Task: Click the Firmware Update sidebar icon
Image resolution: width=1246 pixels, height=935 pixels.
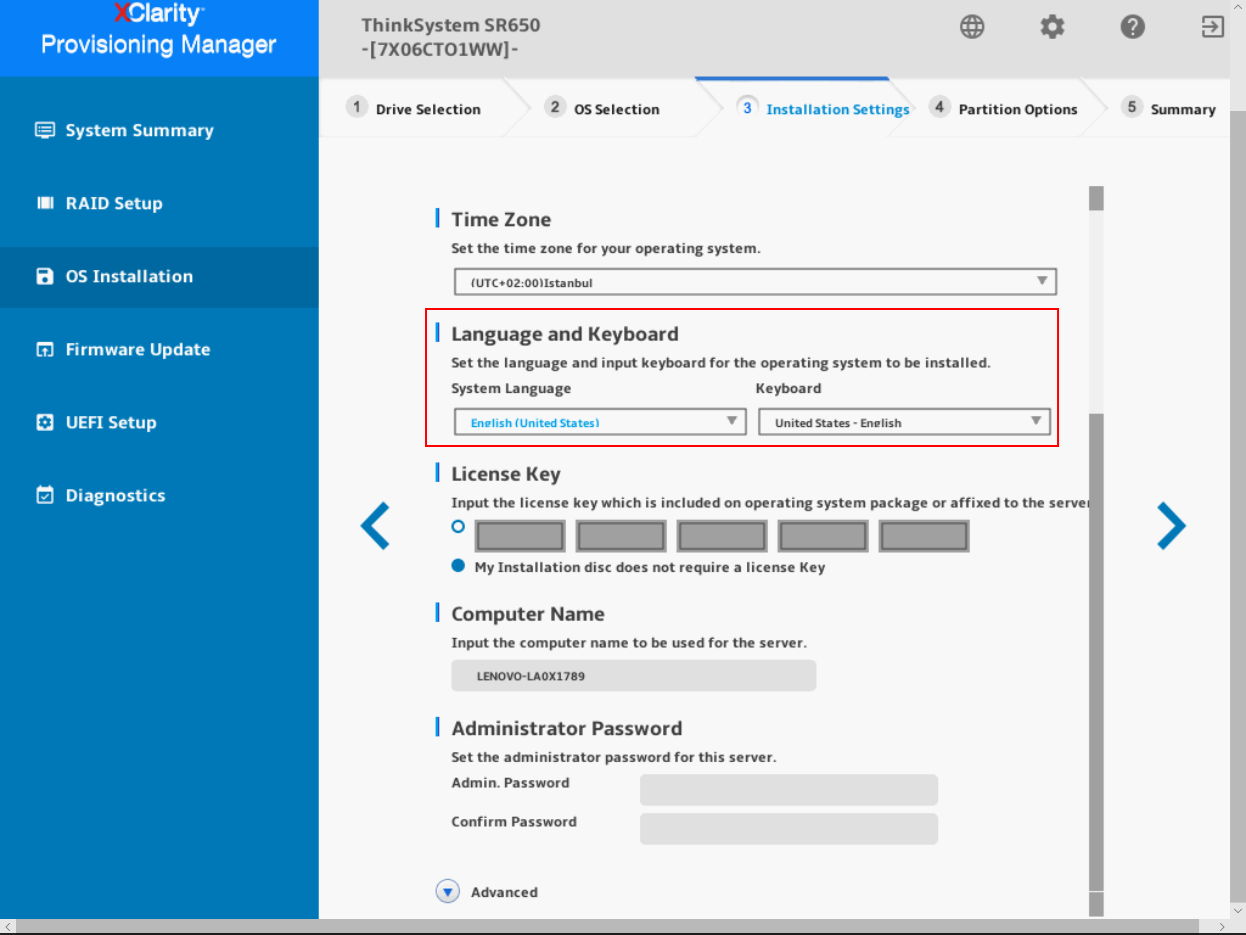Action: pyautogui.click(x=44, y=349)
